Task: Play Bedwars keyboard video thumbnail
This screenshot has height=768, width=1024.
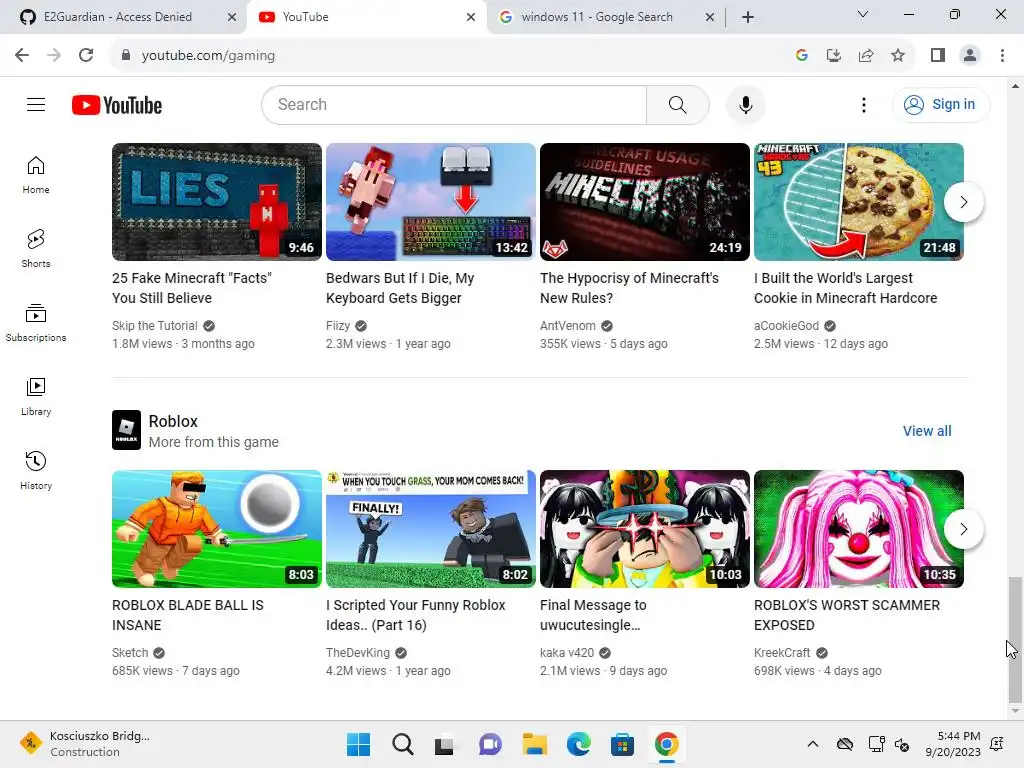Action: point(431,202)
